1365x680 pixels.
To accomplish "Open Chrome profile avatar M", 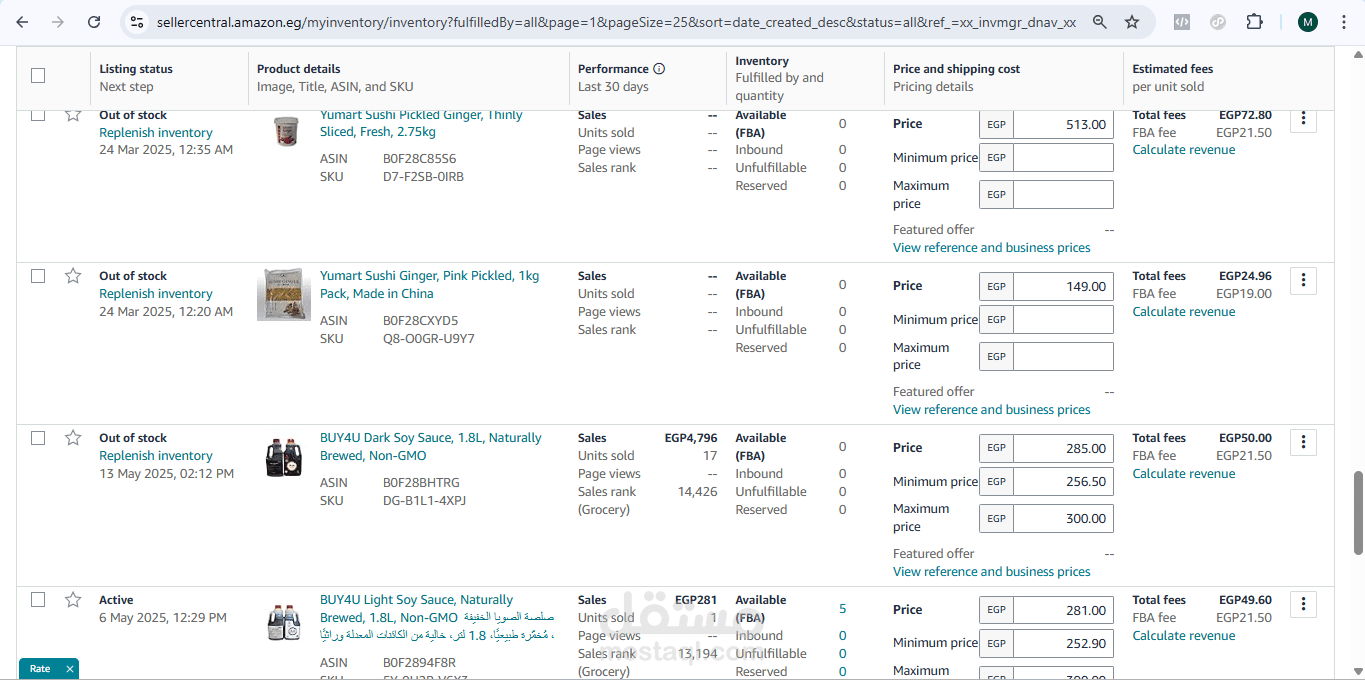I will pyautogui.click(x=1308, y=22).
